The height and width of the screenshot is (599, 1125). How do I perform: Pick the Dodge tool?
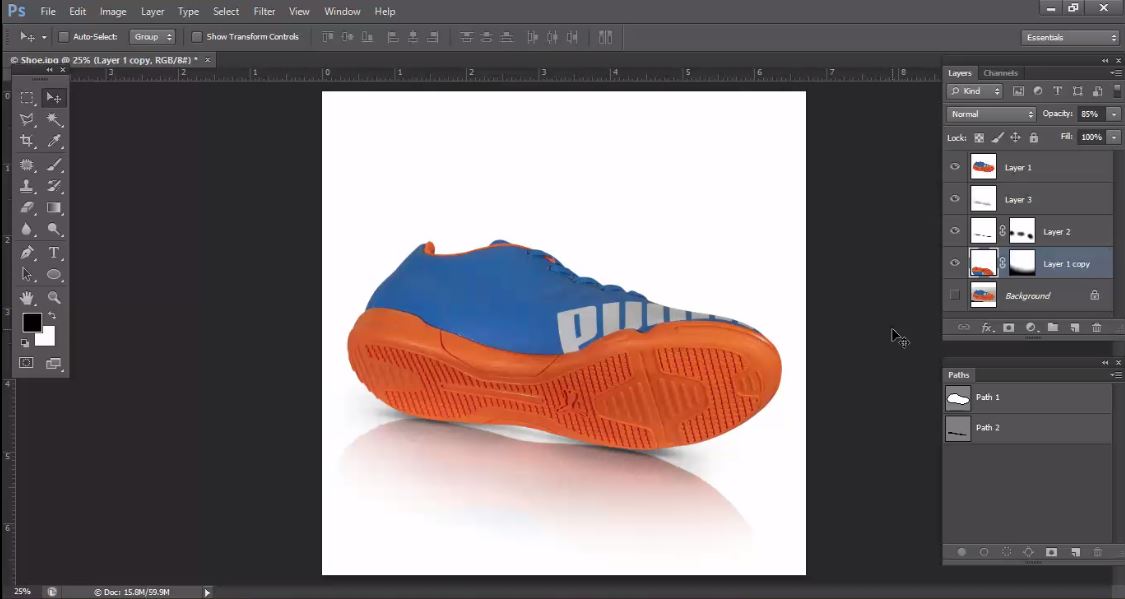coord(54,230)
